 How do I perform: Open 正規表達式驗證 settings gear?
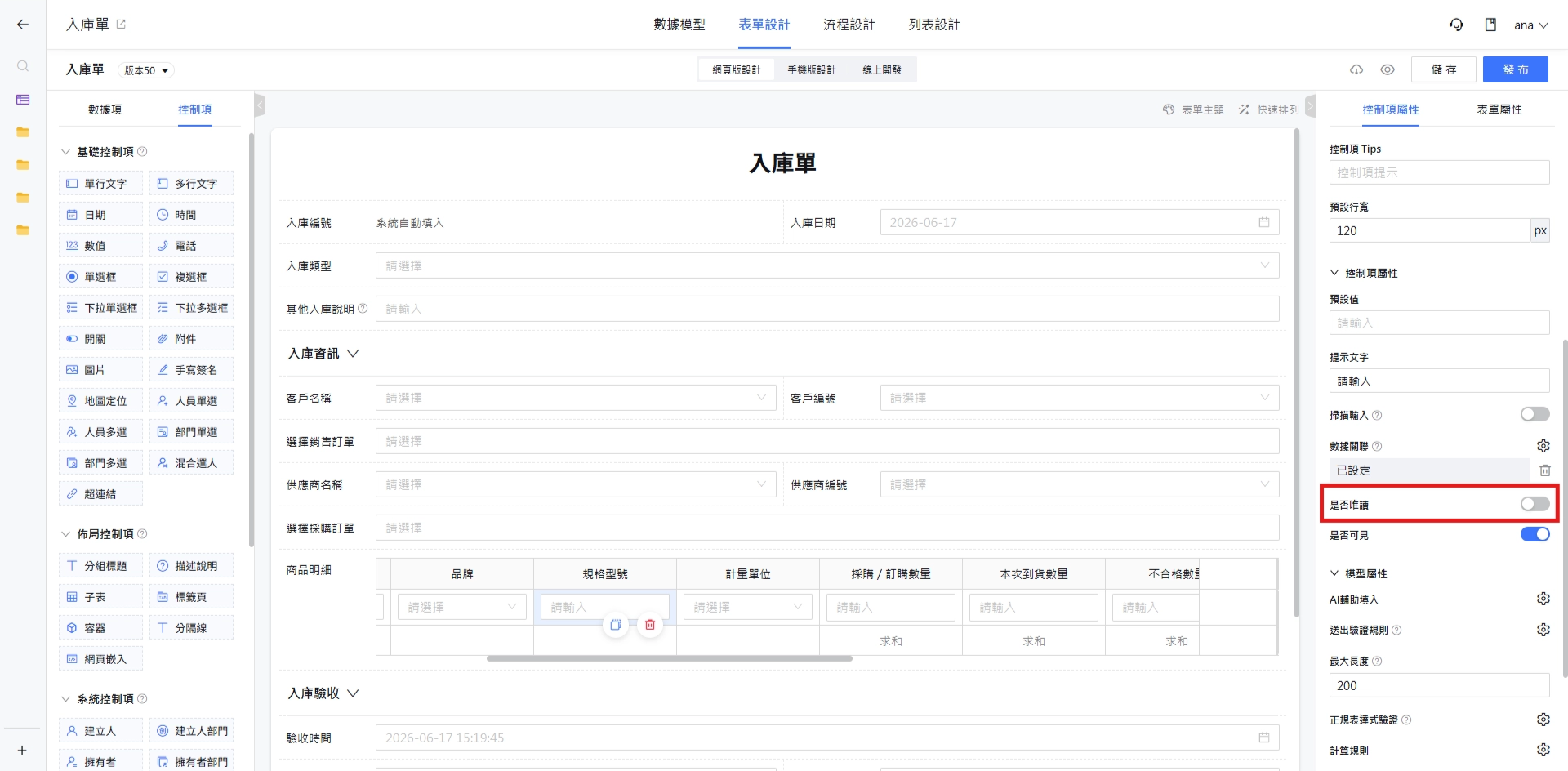coord(1543,720)
